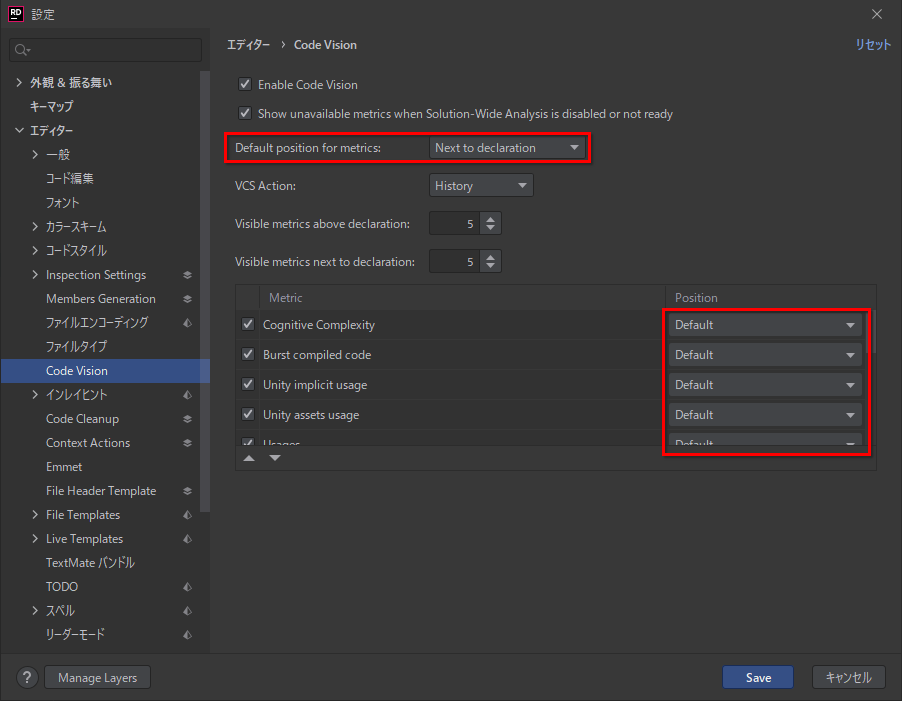Expand コードスタイル tree node

35,251
